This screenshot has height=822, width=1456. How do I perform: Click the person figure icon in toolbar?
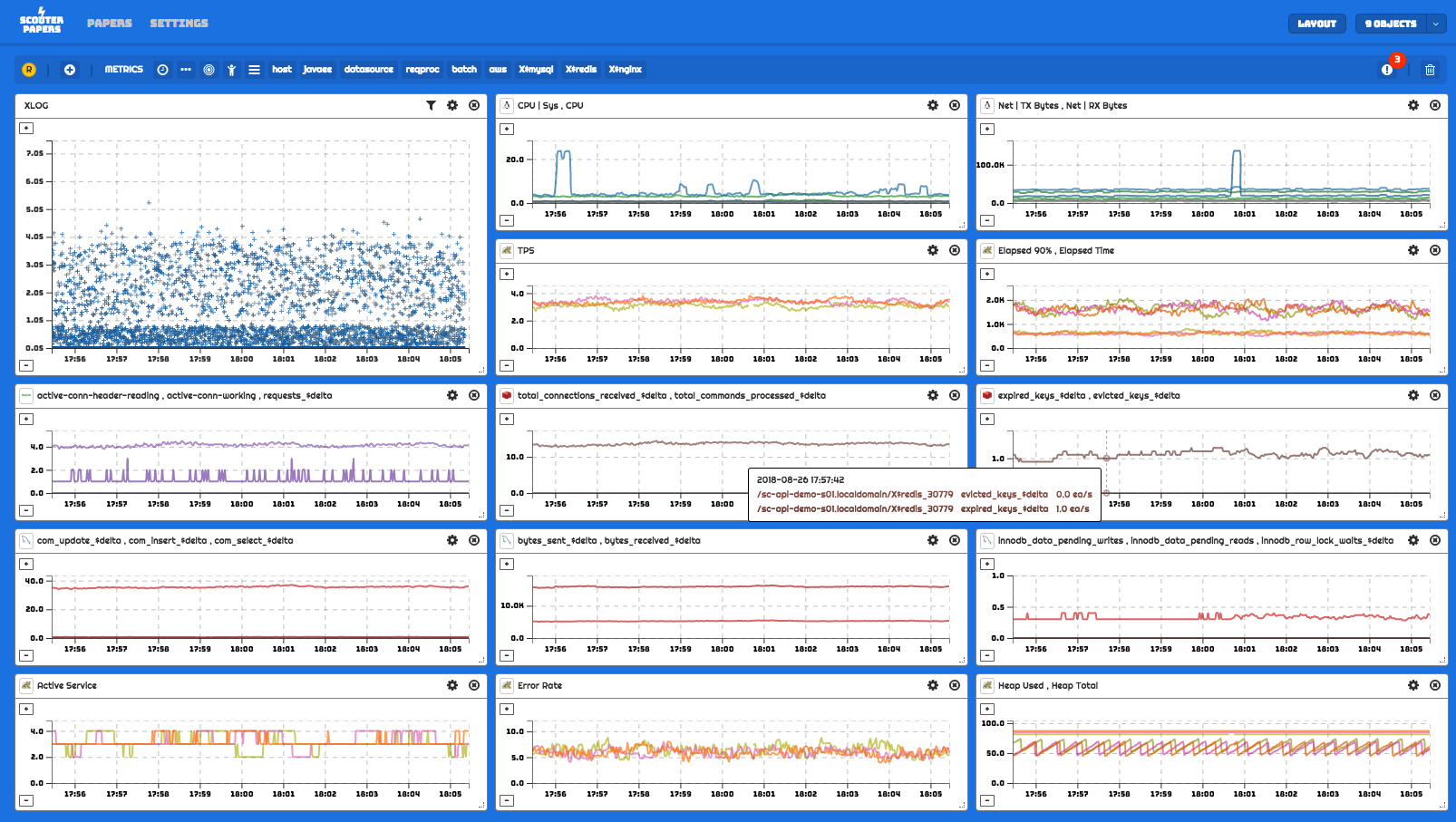click(231, 70)
